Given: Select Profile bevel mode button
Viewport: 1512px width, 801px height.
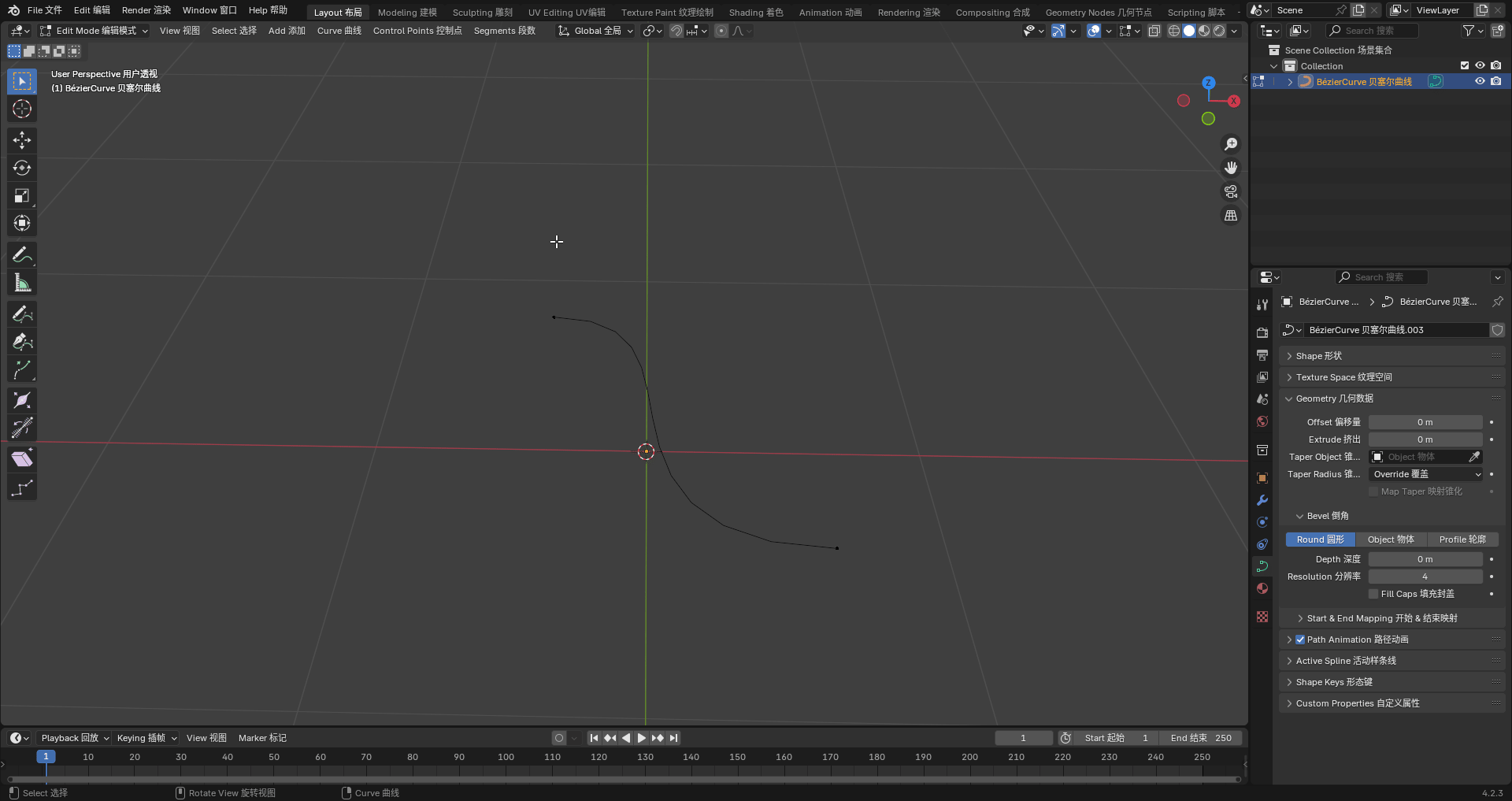Looking at the screenshot, I should [x=1462, y=540].
